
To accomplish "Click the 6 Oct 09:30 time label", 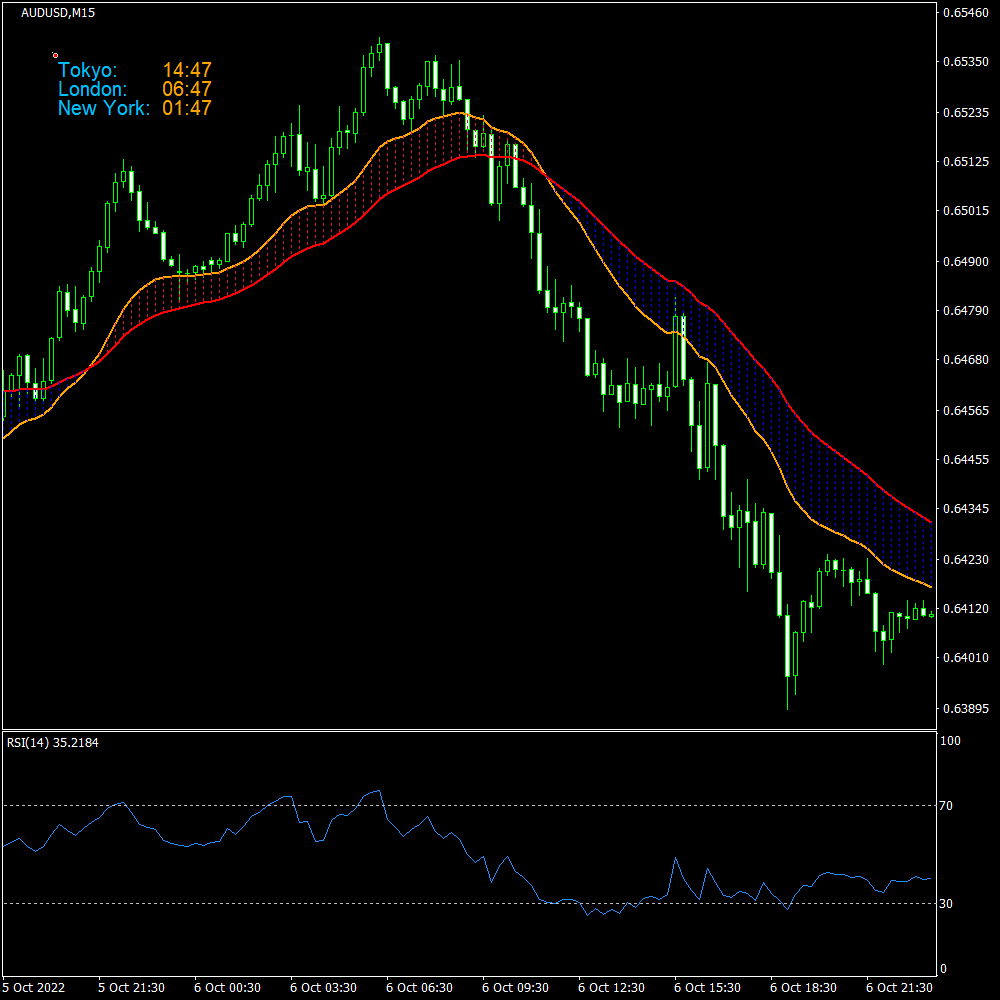I will click(x=515, y=988).
